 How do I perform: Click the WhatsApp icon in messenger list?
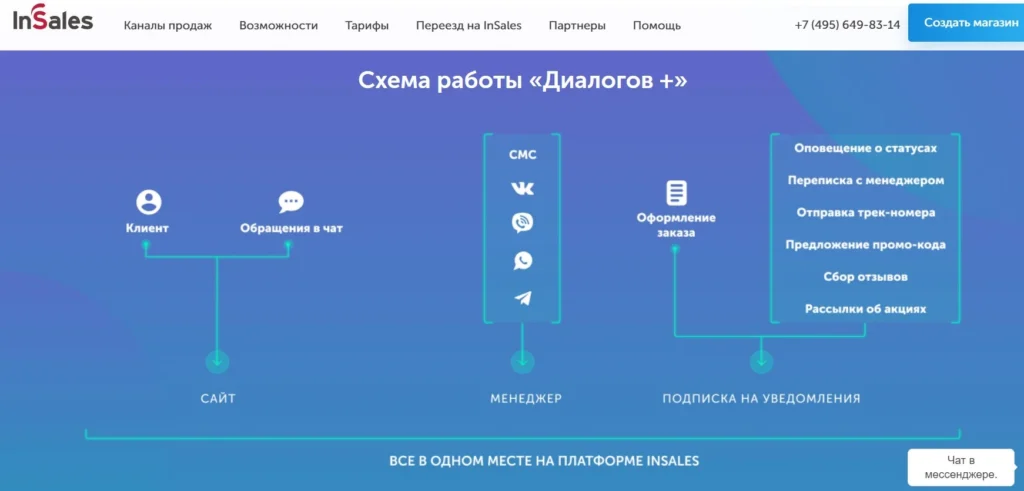[522, 261]
